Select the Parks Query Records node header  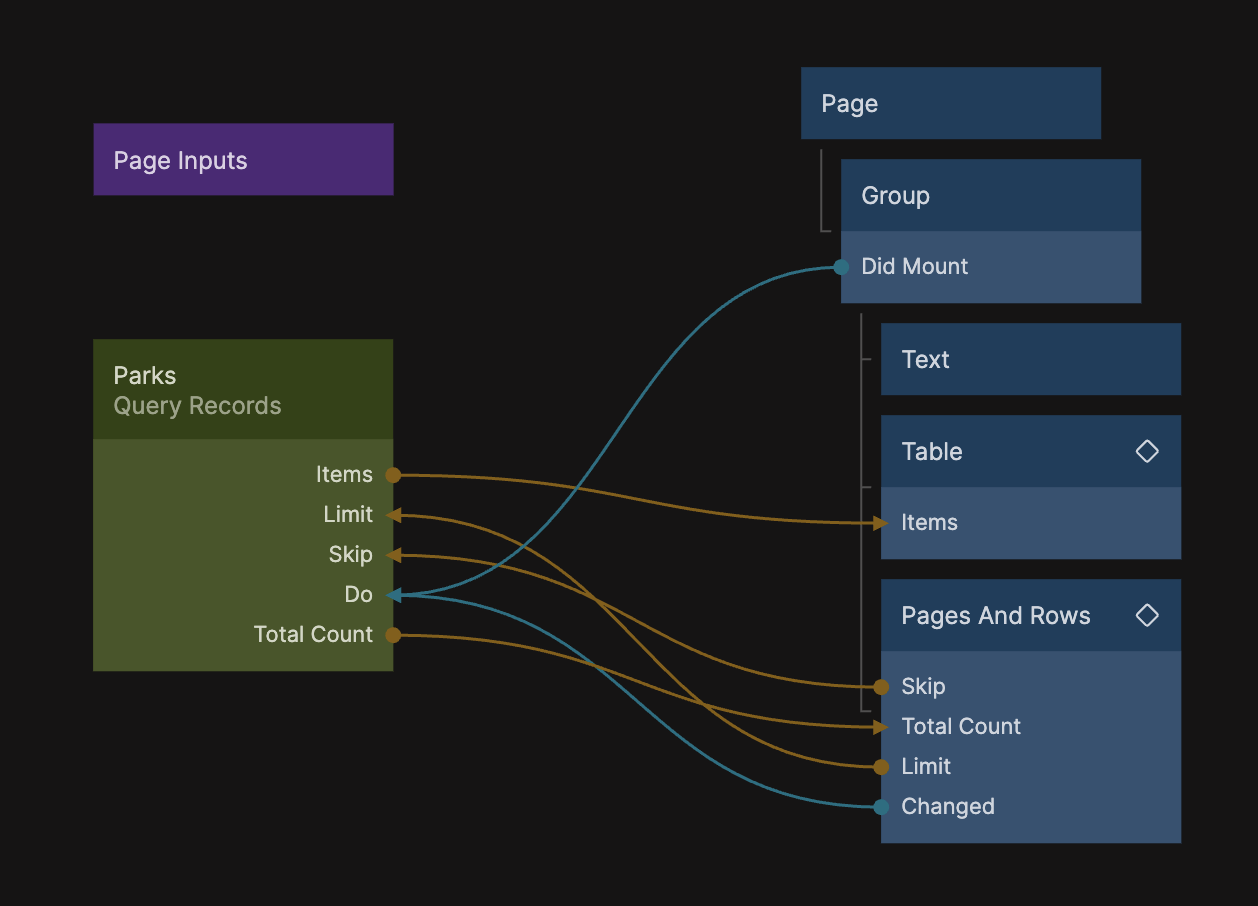tap(243, 390)
